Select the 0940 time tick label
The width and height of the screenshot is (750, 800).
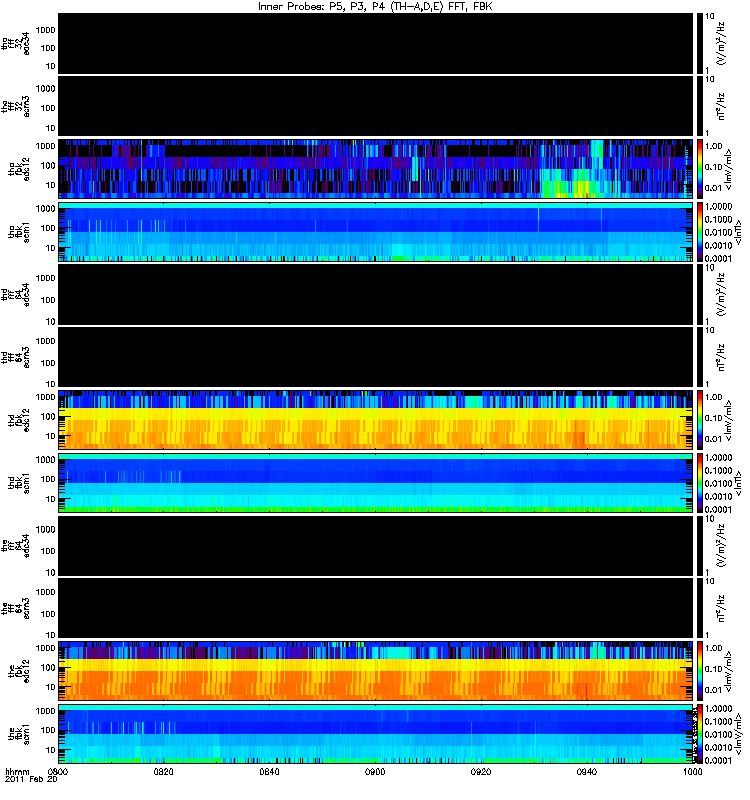[x=587, y=771]
